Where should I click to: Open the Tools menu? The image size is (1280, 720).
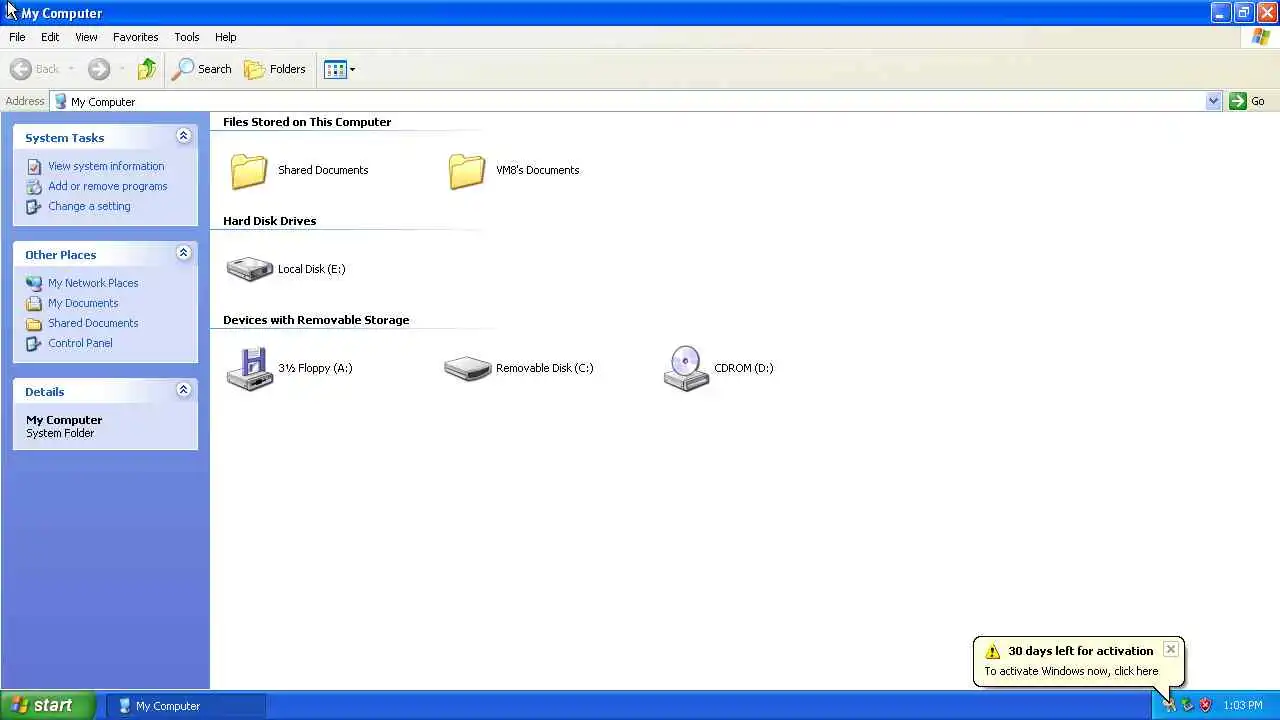pyautogui.click(x=187, y=37)
